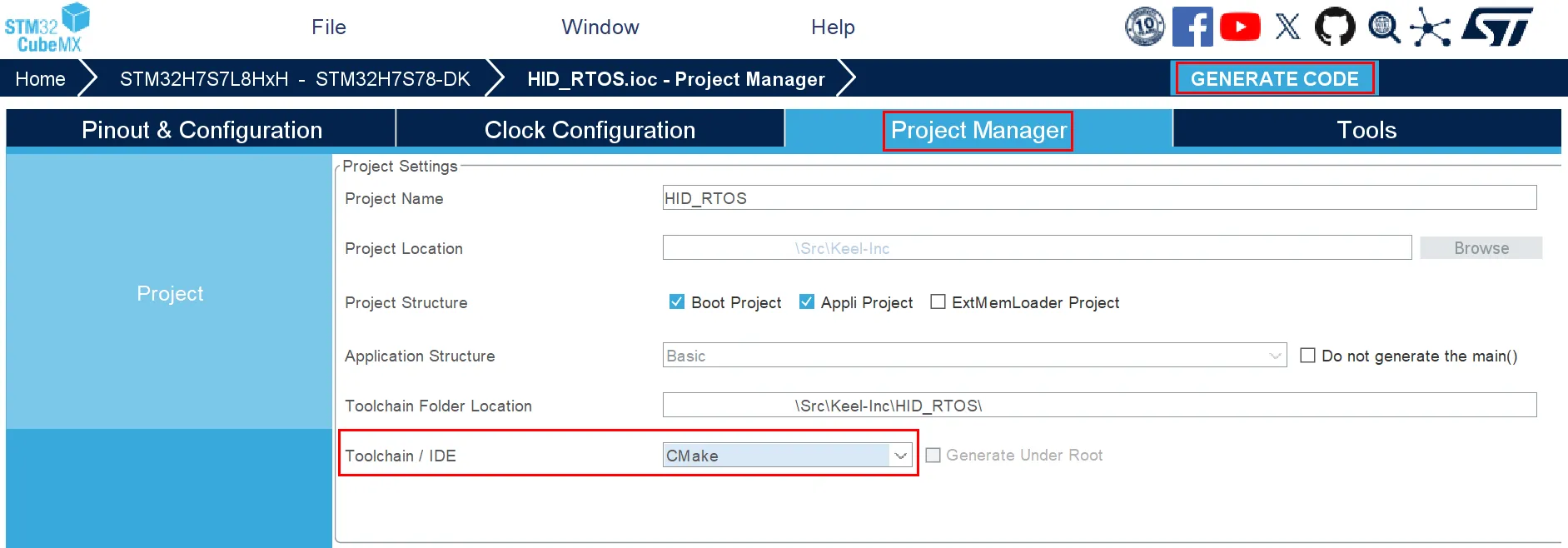Switch to the Clock Configuration tab
The height and width of the screenshot is (548, 1568).
[590, 130]
